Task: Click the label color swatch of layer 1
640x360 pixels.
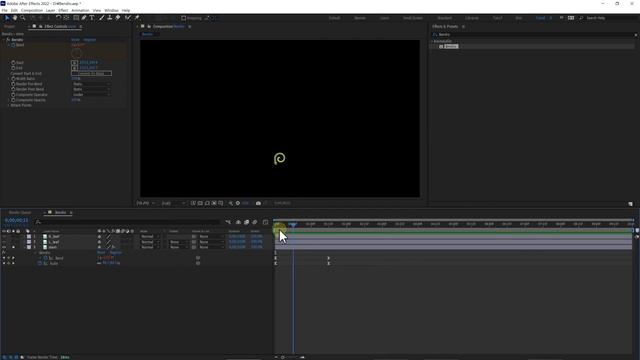Action: click(x=29, y=237)
